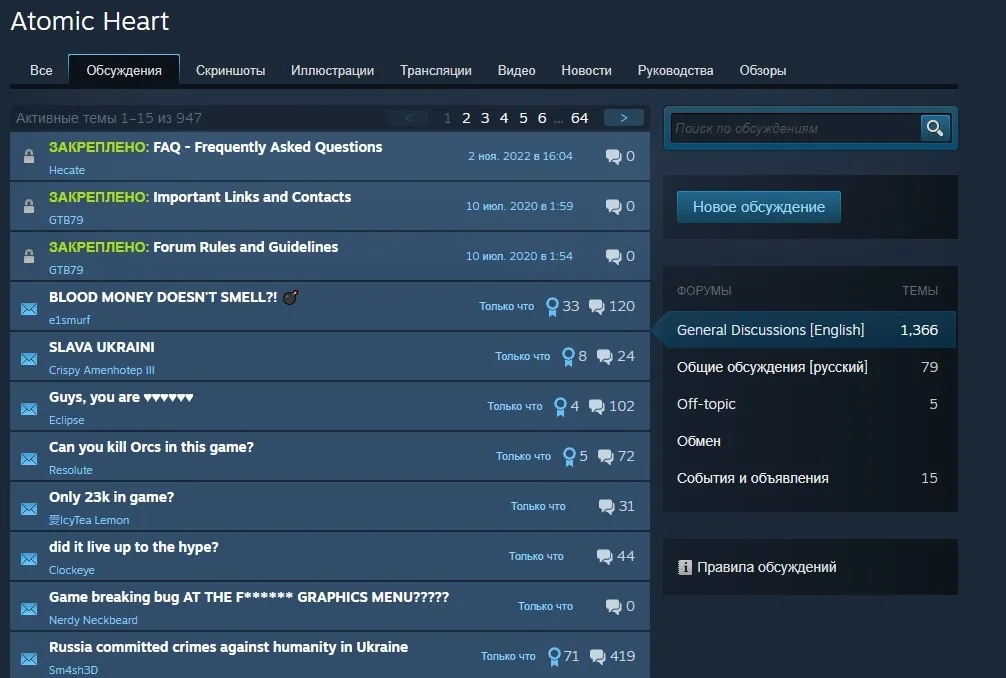Click award ribbon icon showing 8

point(568,357)
